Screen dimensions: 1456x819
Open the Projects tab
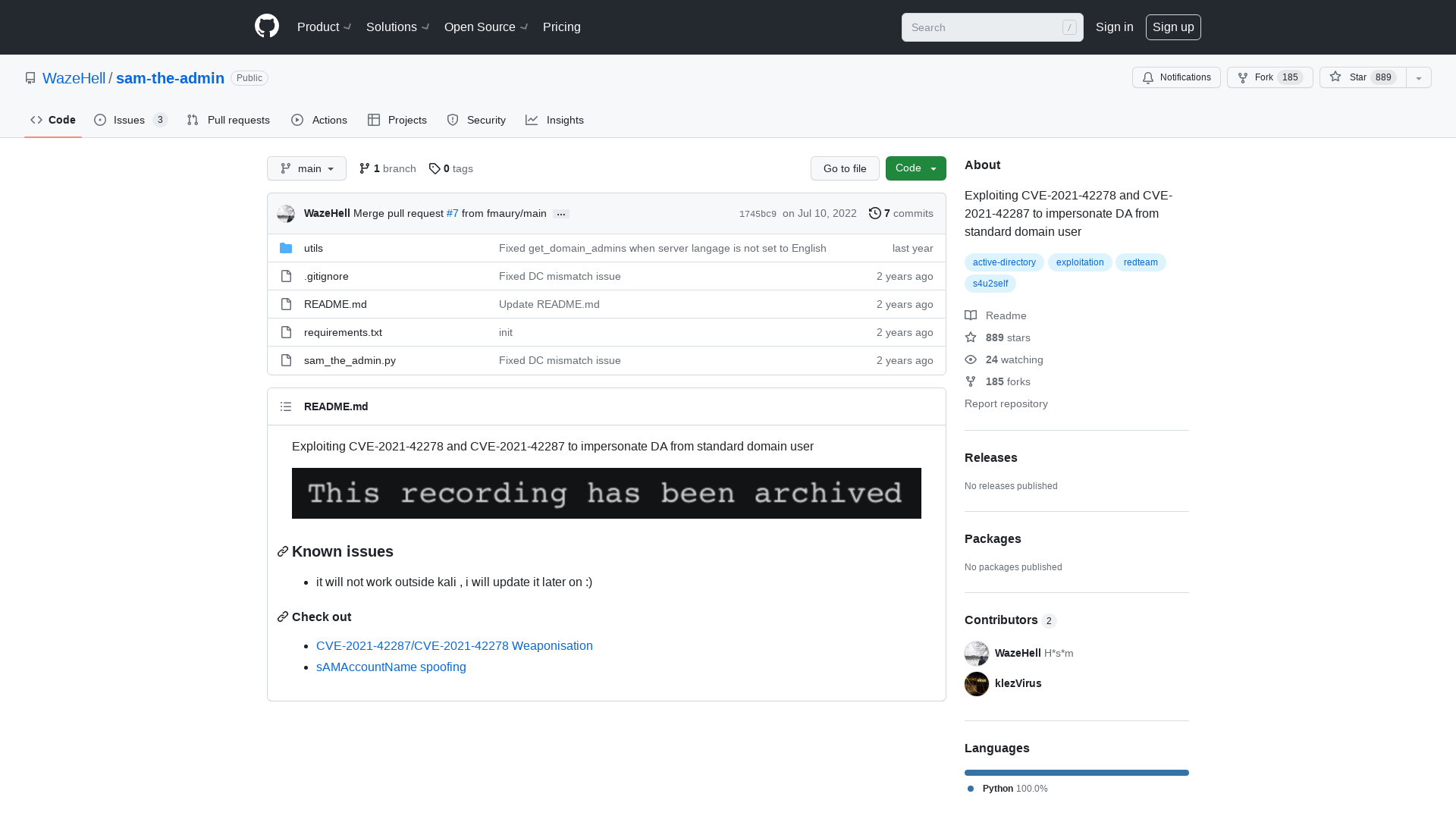coord(397,120)
